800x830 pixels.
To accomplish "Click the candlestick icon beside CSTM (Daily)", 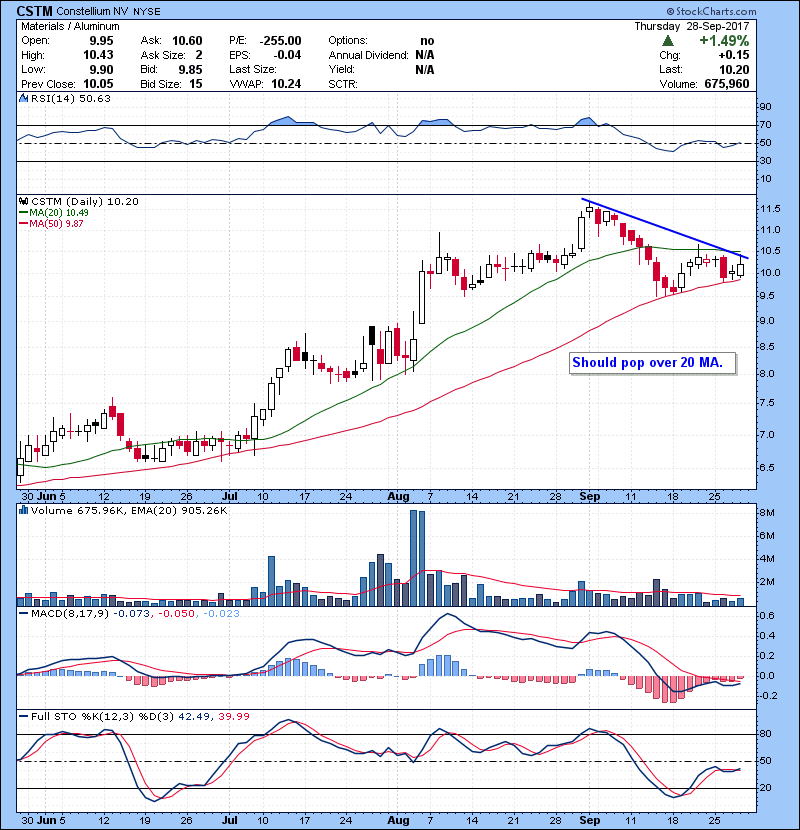I will click(23, 202).
